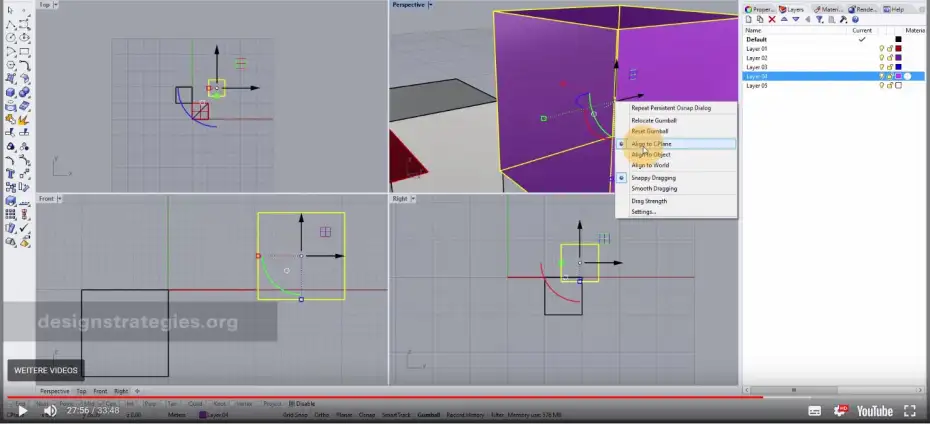Screen dimensions: 930x424
Task: Toggle visibility bulb of Layer 05
Action: click(881, 85)
